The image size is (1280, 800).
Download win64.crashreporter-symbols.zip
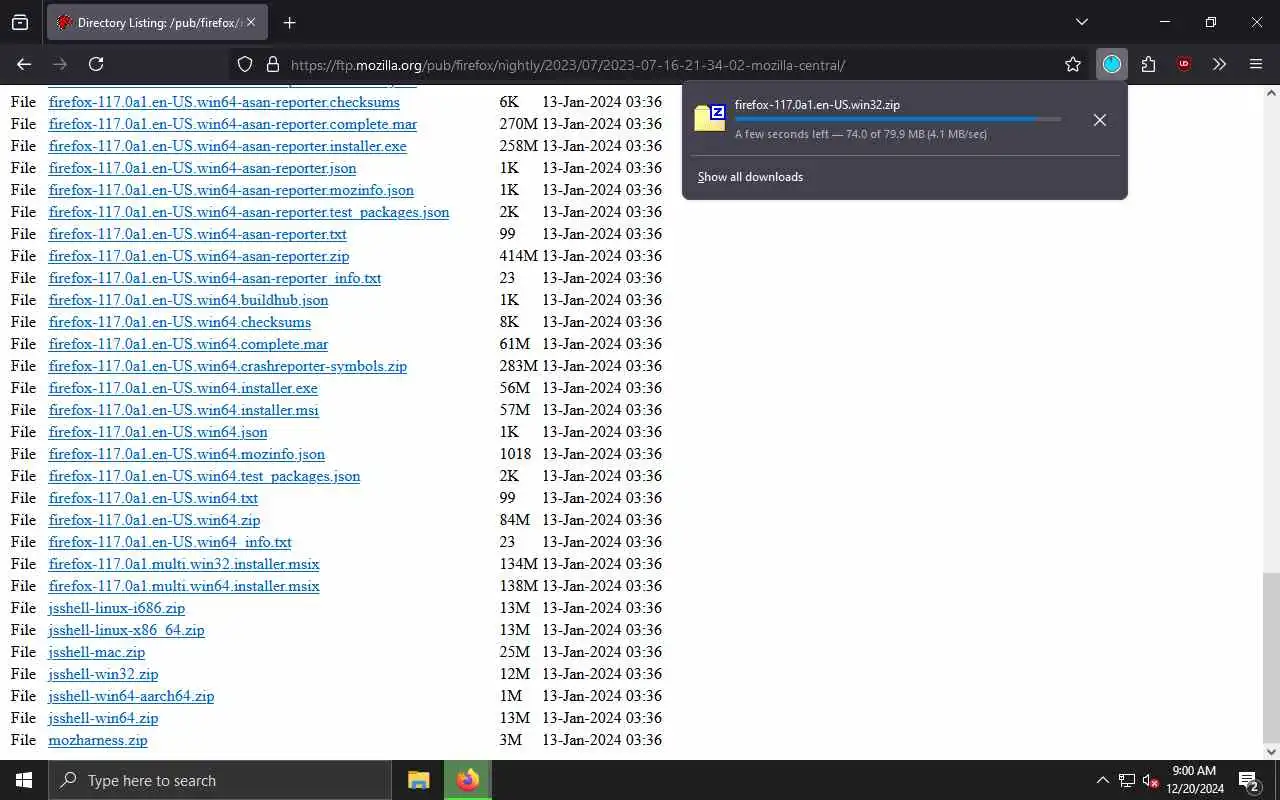(x=228, y=366)
